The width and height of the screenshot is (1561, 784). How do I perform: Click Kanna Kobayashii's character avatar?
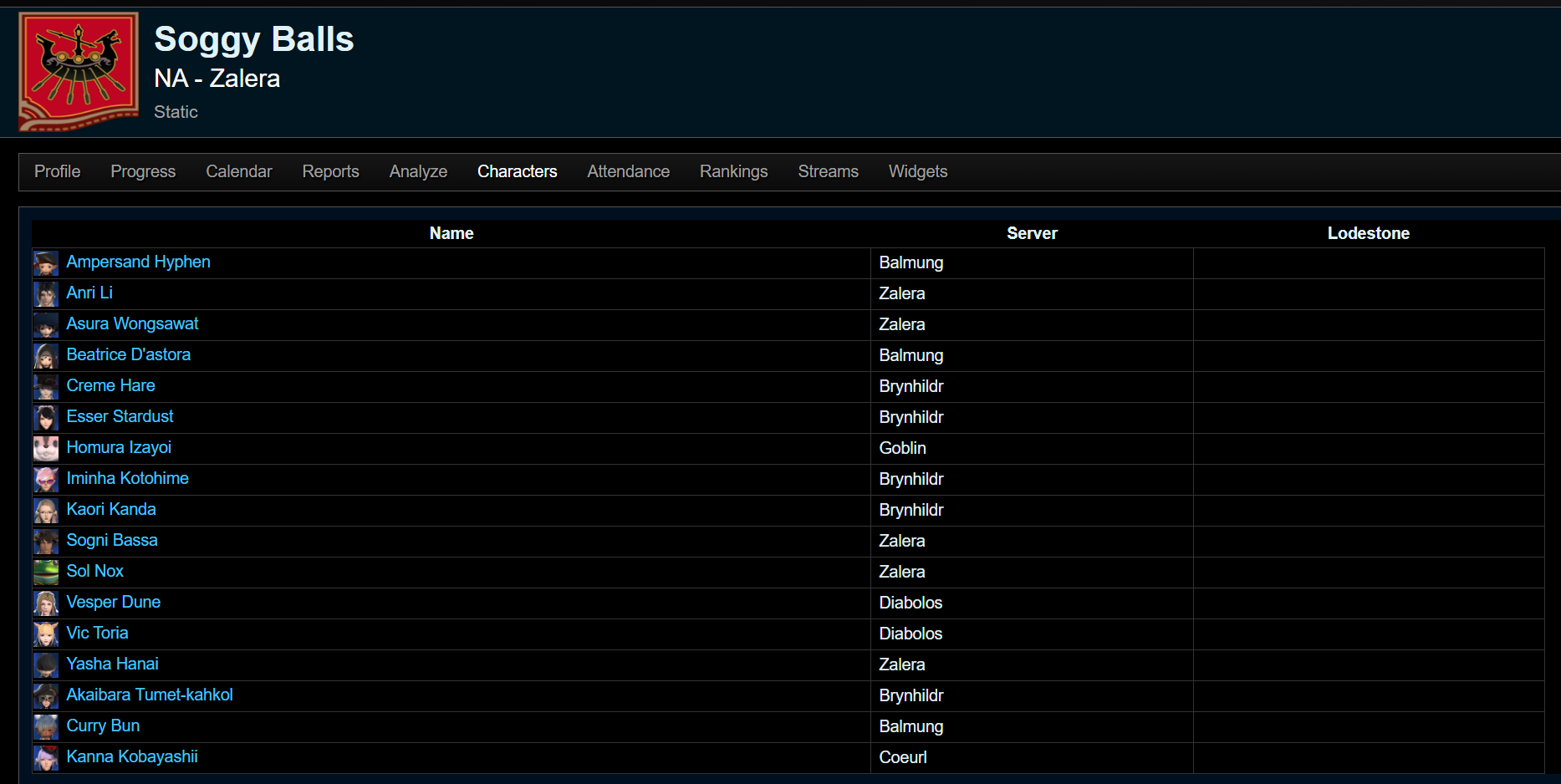click(46, 758)
